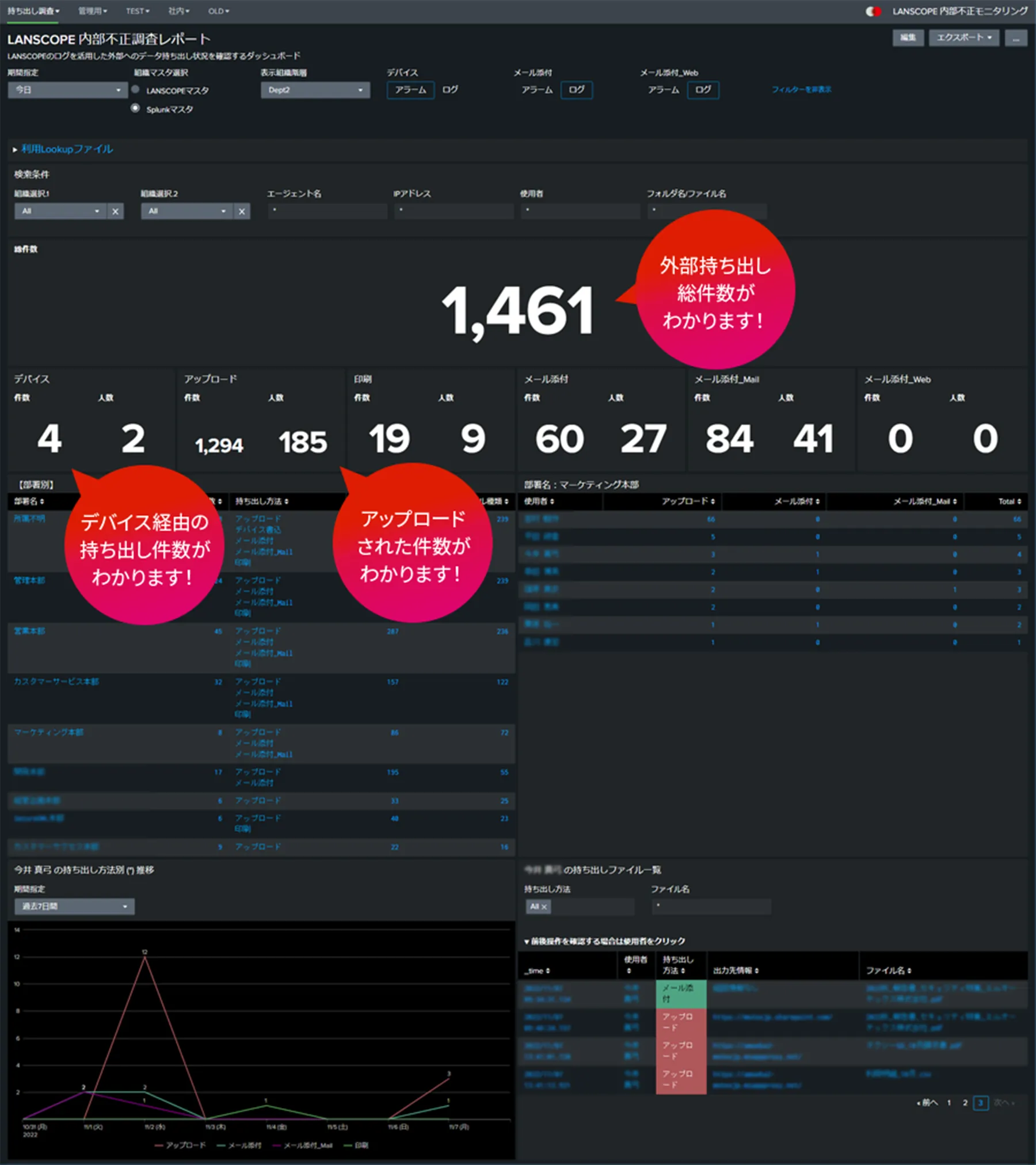This screenshot has height=1165, width=1036.
Task: Click the フィルターを非表示 link
Action: coord(801,89)
